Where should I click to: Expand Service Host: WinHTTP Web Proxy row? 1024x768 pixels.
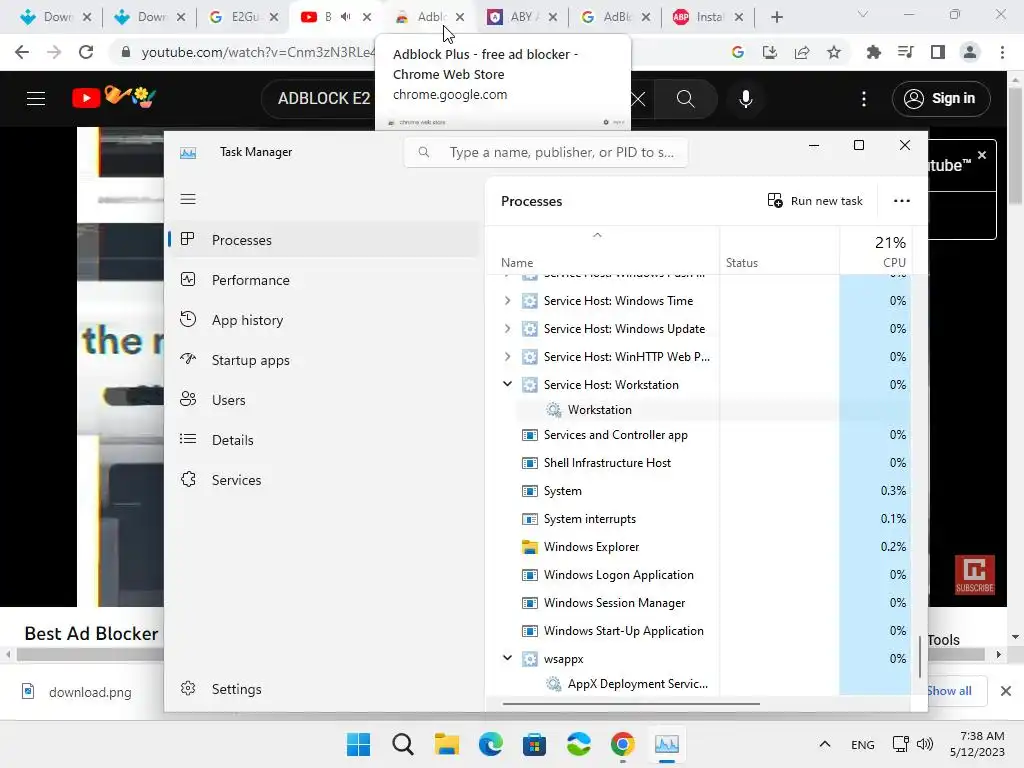point(507,357)
